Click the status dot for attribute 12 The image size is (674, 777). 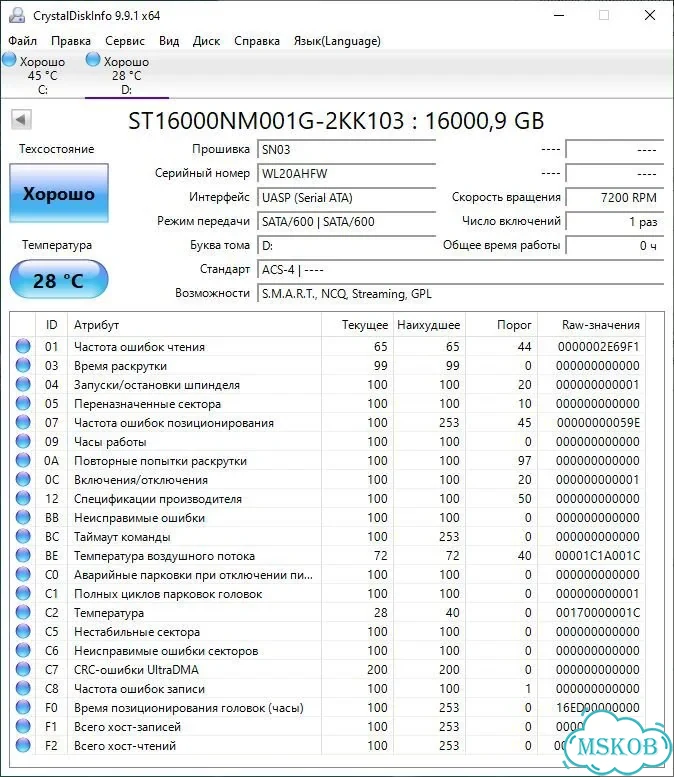point(23,499)
